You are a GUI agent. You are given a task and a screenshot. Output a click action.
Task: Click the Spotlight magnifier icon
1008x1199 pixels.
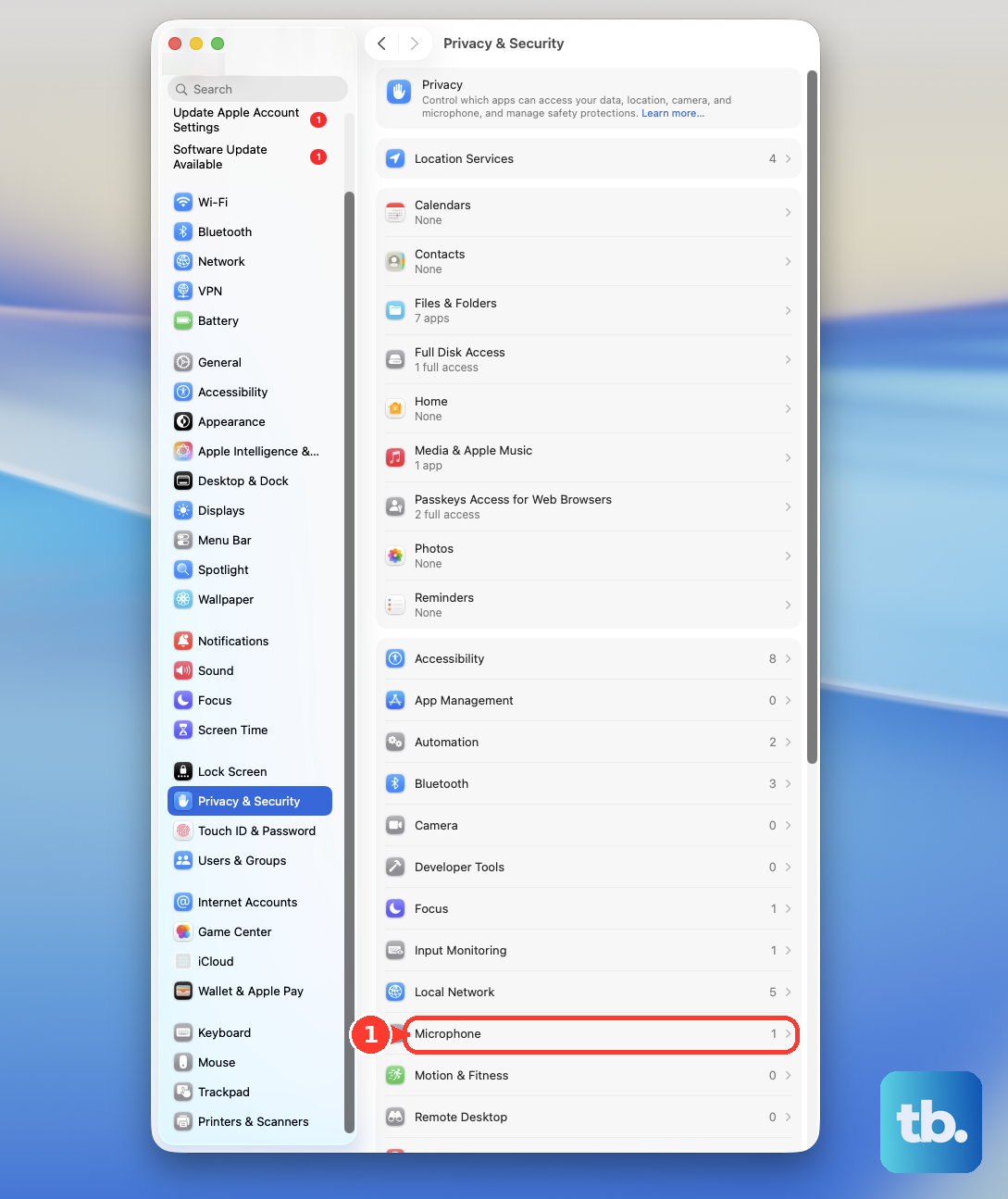(183, 569)
